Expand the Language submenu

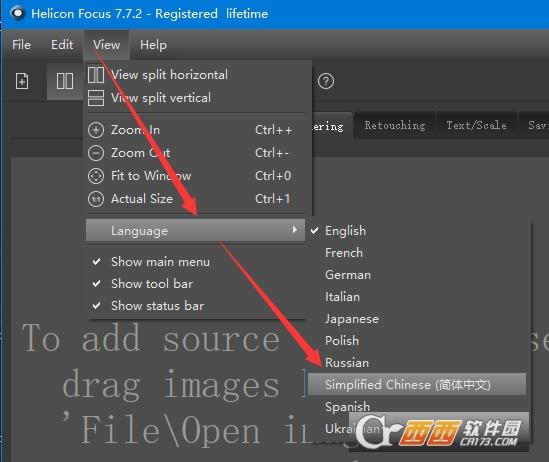tap(195, 230)
